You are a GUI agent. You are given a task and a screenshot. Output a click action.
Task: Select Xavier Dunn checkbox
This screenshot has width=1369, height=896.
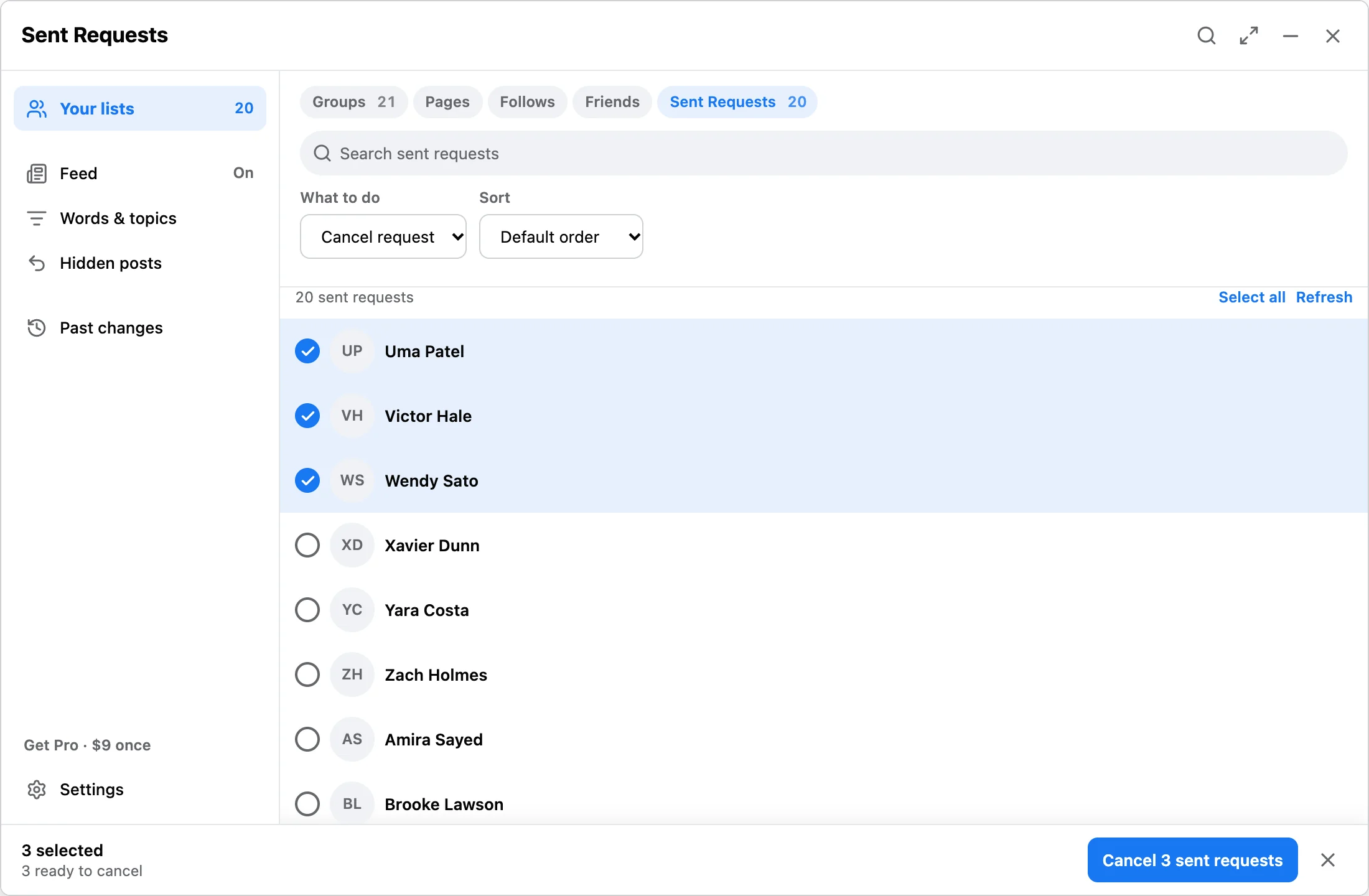coord(307,546)
